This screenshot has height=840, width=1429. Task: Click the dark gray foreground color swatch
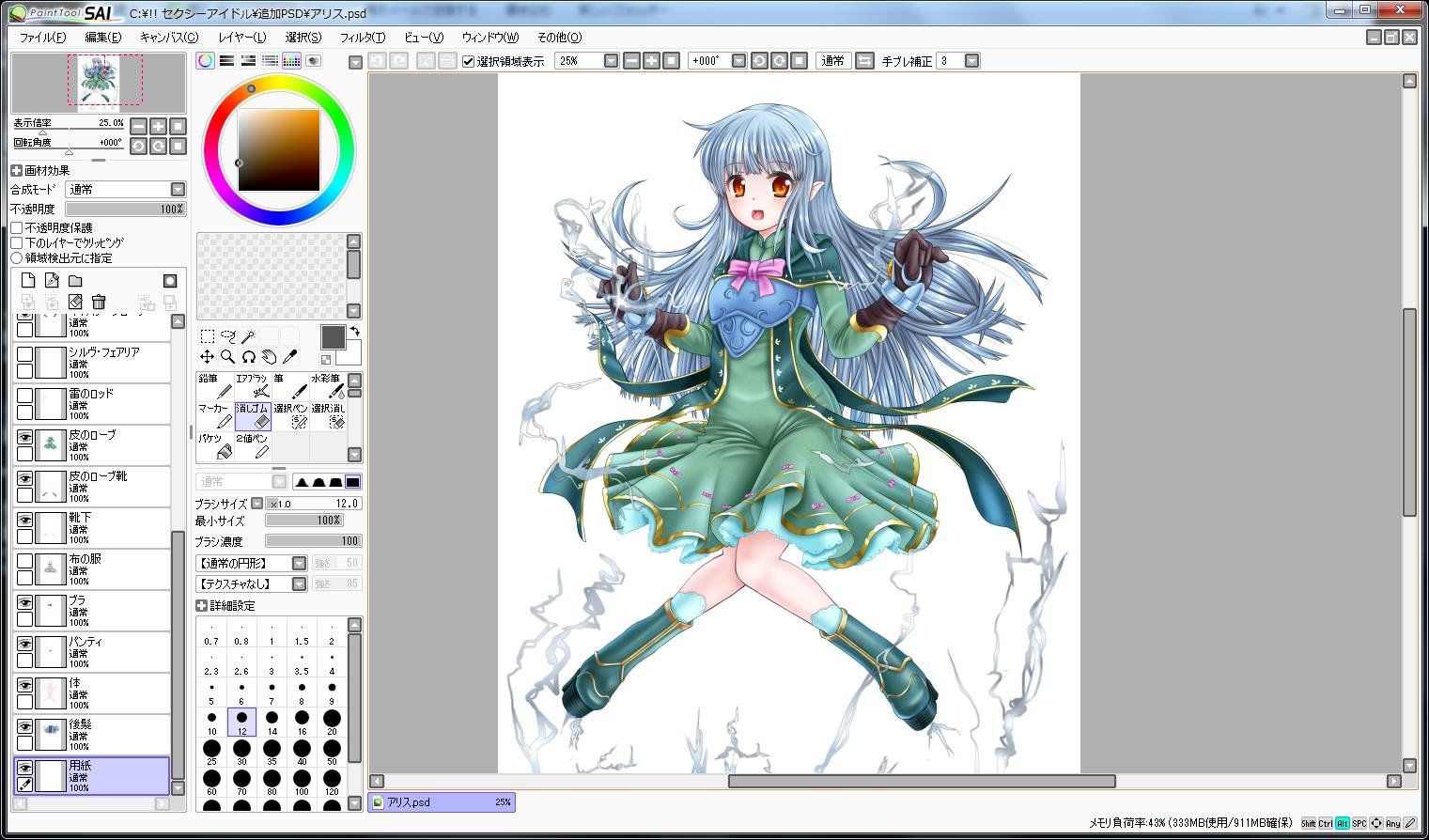[333, 337]
